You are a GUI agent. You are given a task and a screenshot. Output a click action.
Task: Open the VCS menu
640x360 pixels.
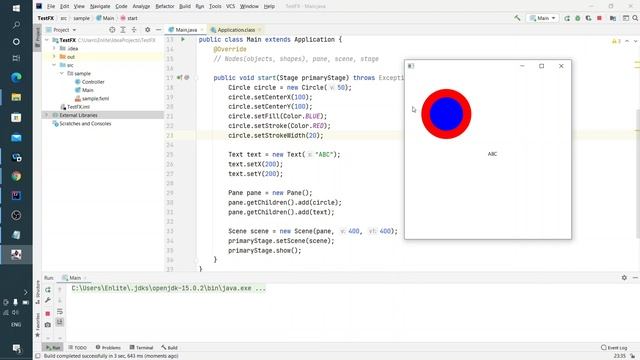[231, 7]
